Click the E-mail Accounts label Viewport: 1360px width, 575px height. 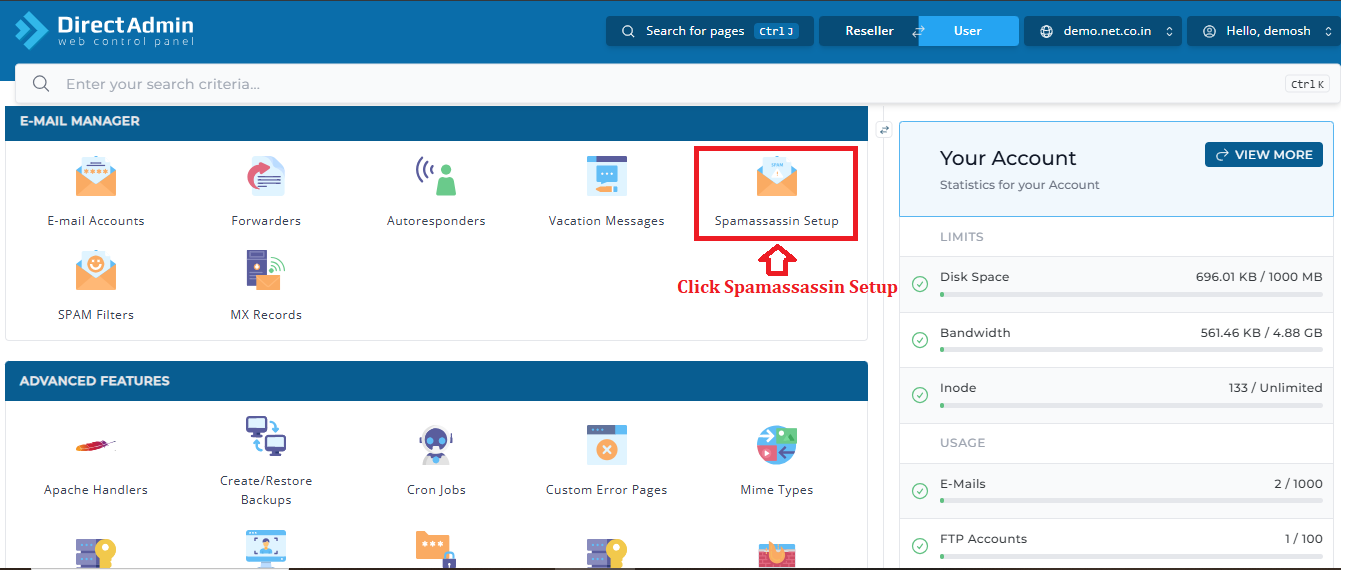click(x=96, y=221)
